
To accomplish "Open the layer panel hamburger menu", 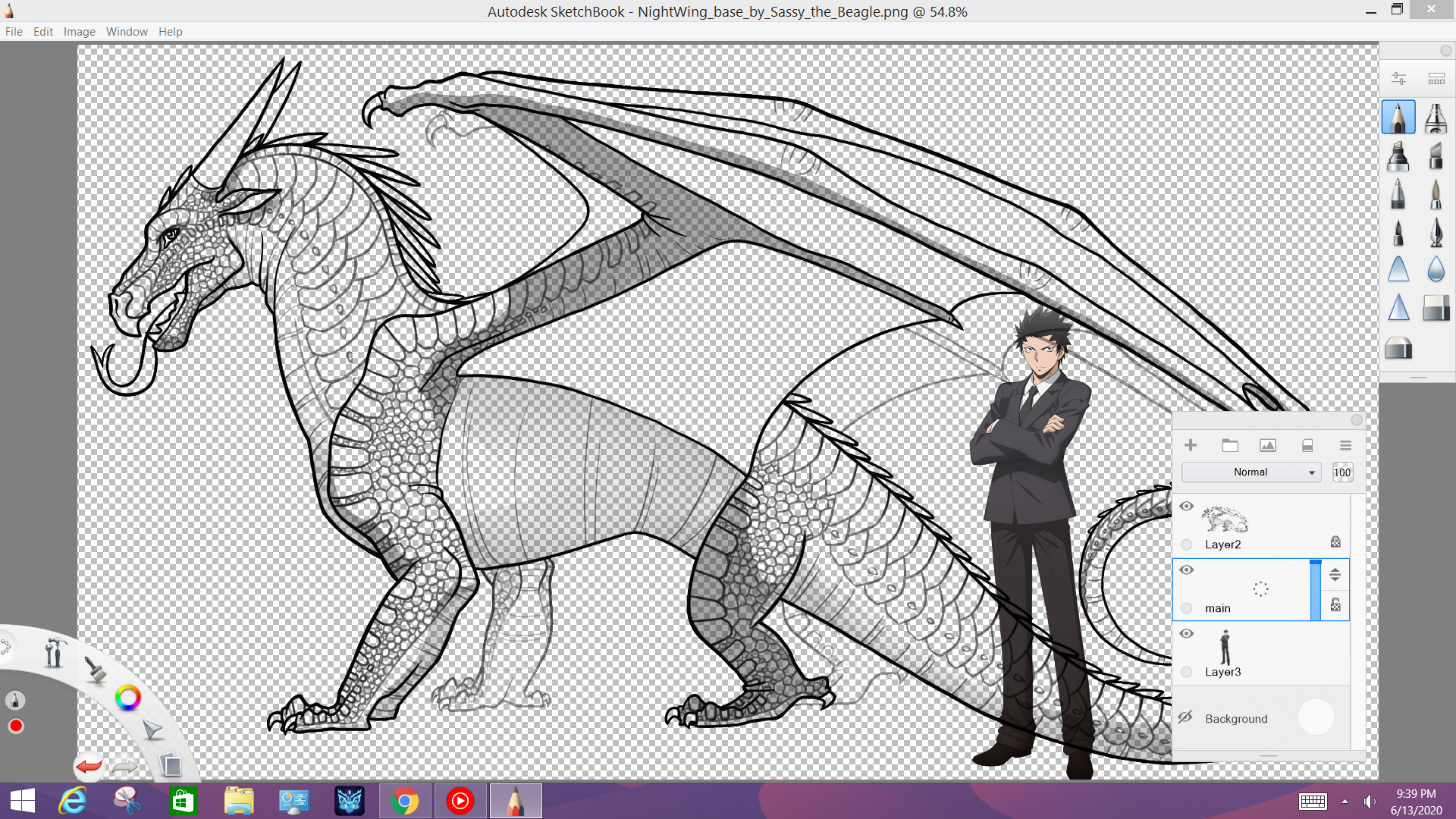I will click(1345, 446).
